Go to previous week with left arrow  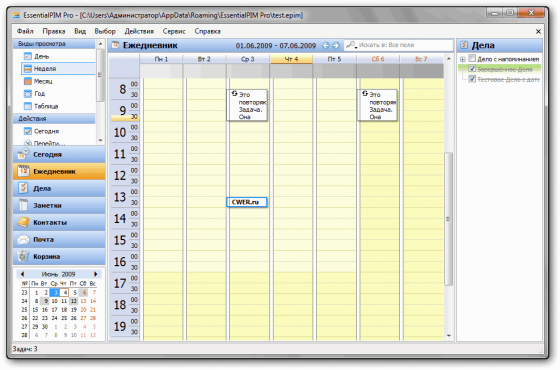pos(325,45)
